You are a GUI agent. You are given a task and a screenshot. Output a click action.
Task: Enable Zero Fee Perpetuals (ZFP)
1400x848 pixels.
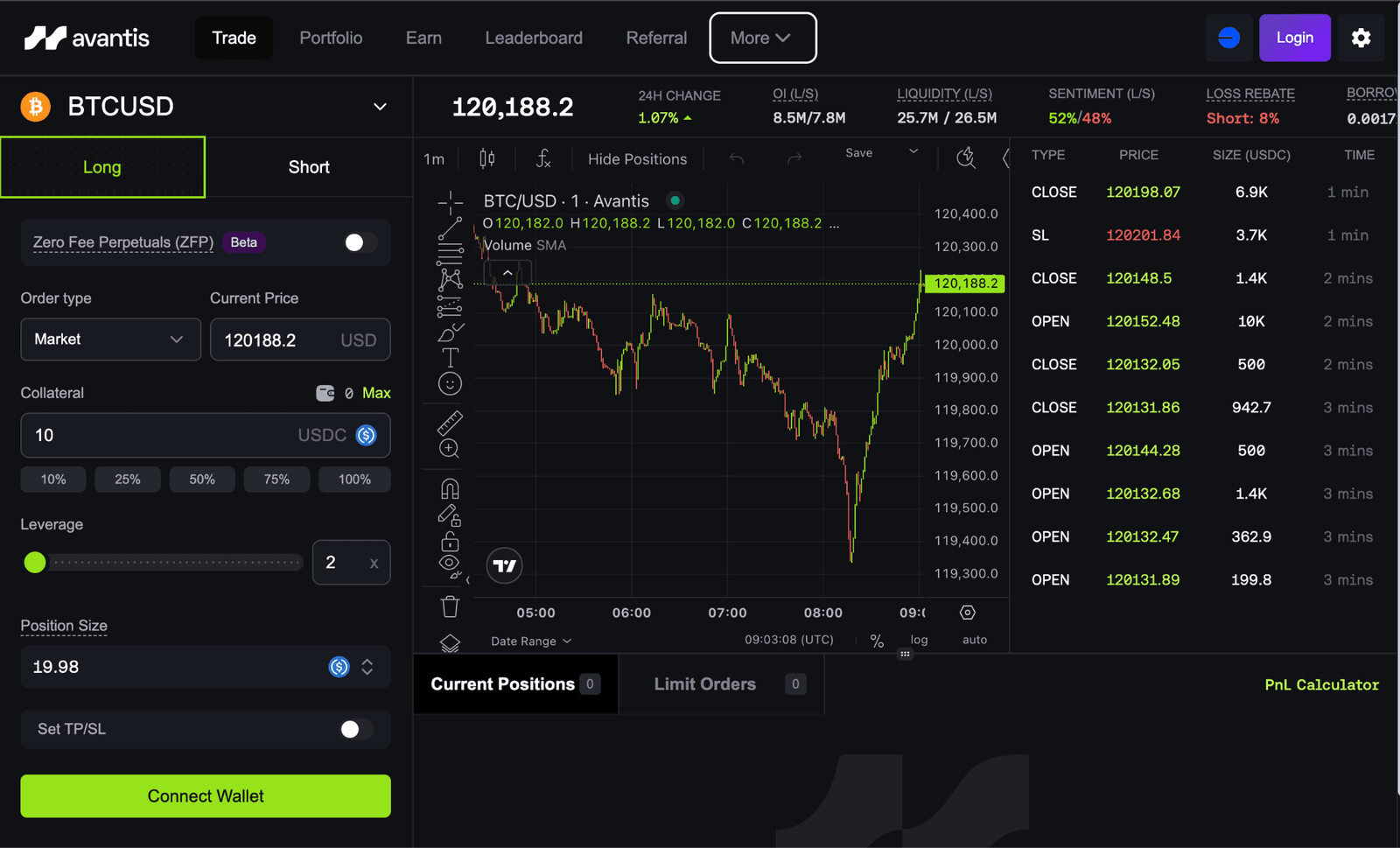[x=357, y=242]
